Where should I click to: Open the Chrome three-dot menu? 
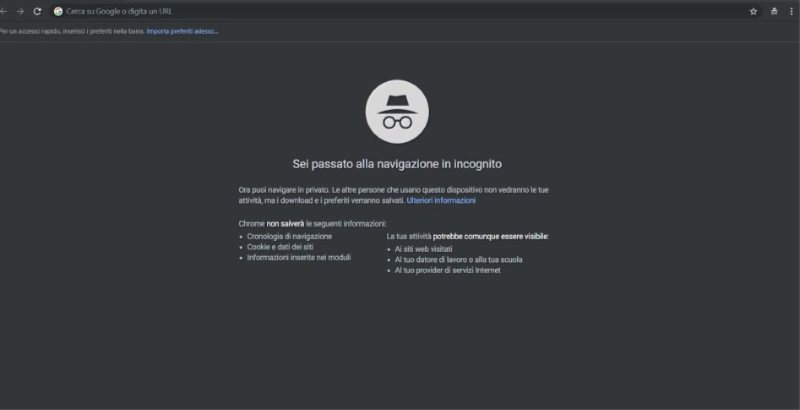click(791, 11)
